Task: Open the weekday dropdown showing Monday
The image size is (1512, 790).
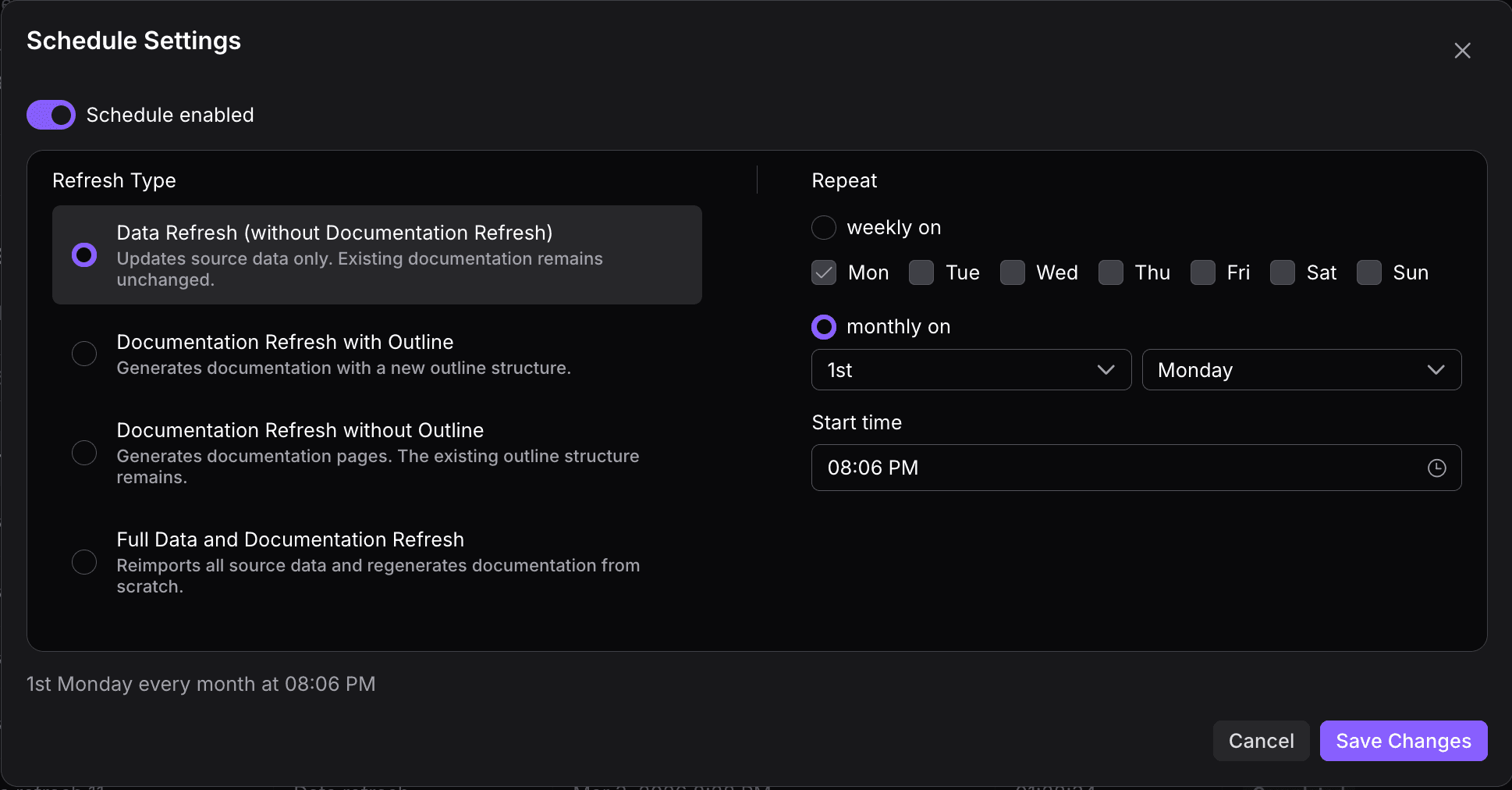Action: pyautogui.click(x=1301, y=370)
